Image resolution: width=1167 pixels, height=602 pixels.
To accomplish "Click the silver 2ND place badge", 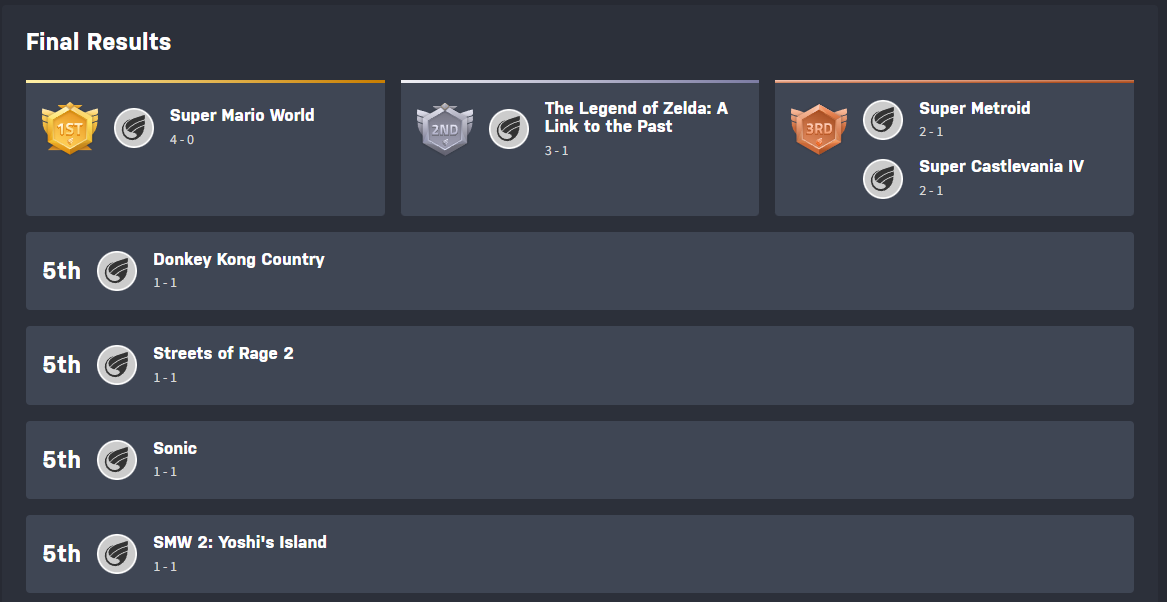I will tap(444, 129).
